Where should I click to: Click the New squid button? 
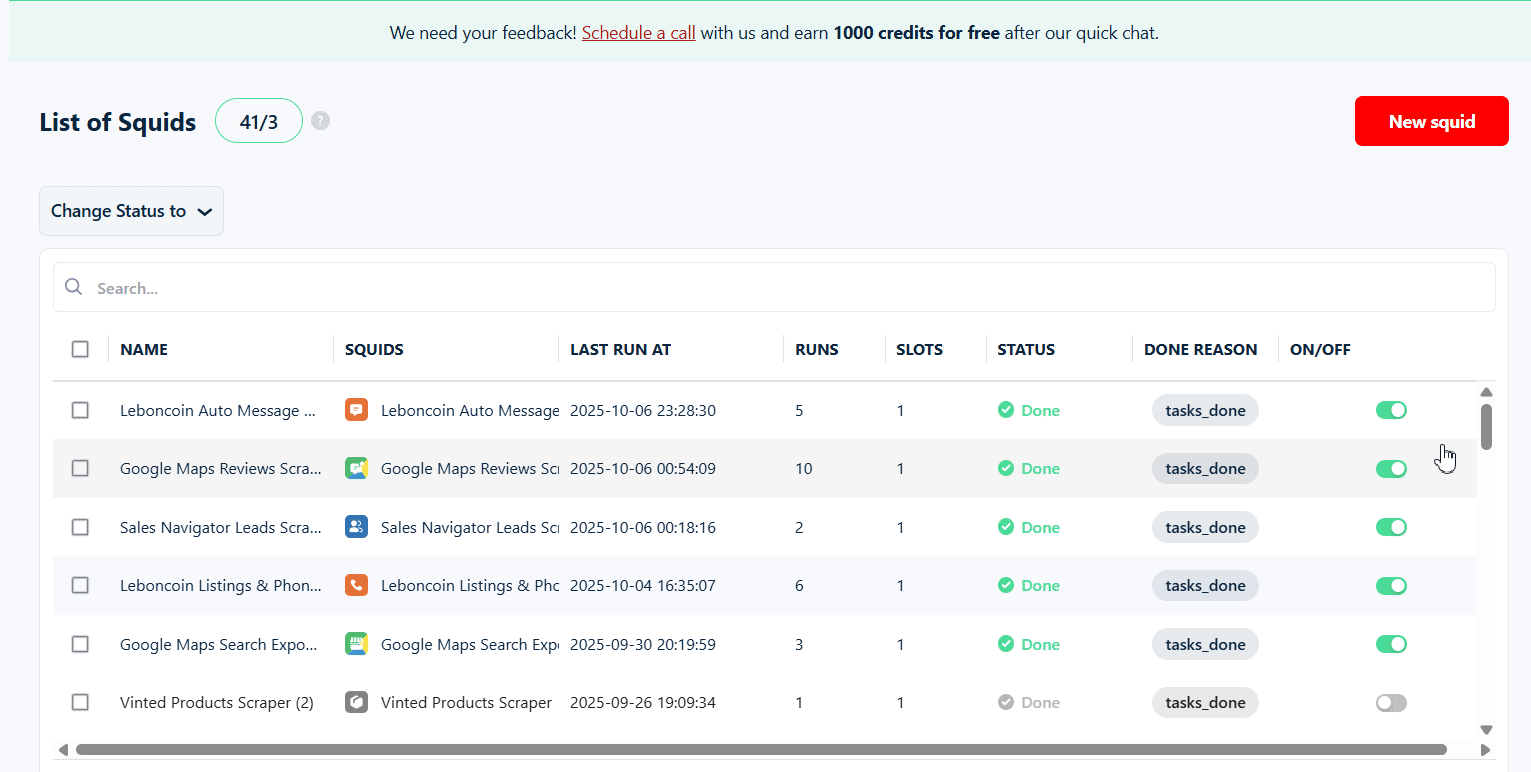(x=1431, y=121)
